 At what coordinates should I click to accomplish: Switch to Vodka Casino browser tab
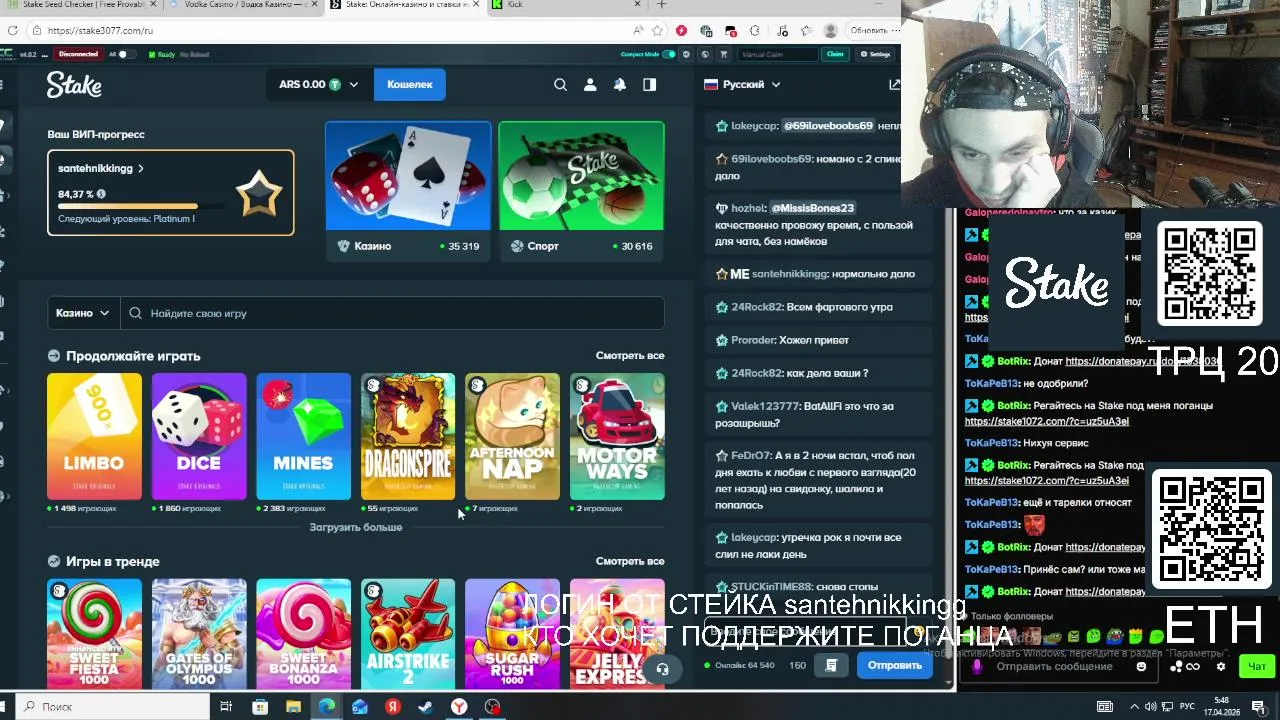click(240, 5)
